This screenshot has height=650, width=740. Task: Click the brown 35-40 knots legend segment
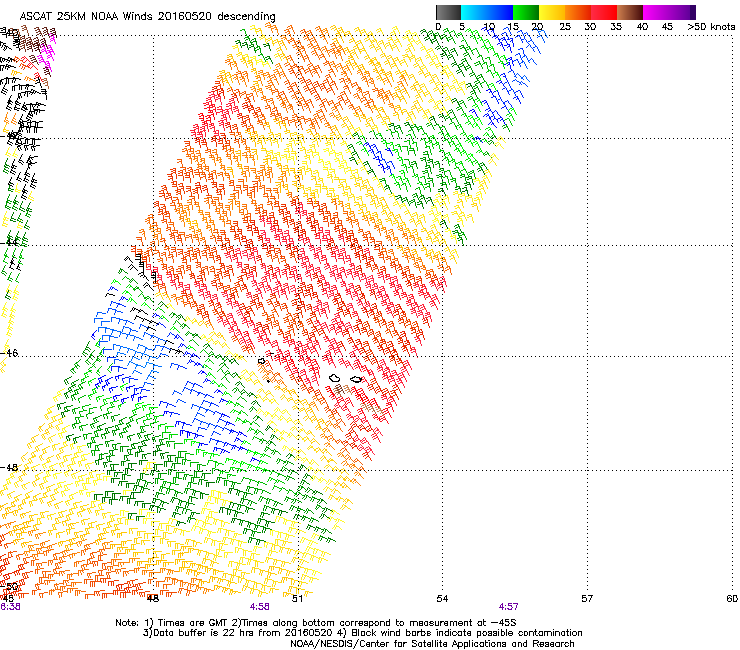coord(630,12)
